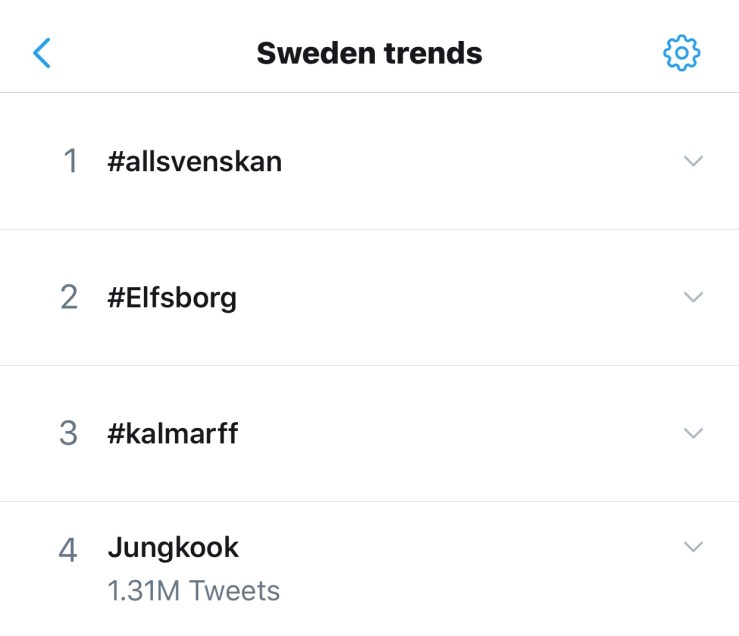
Task: Expand options chevron for Jungkook
Action: pos(693,546)
